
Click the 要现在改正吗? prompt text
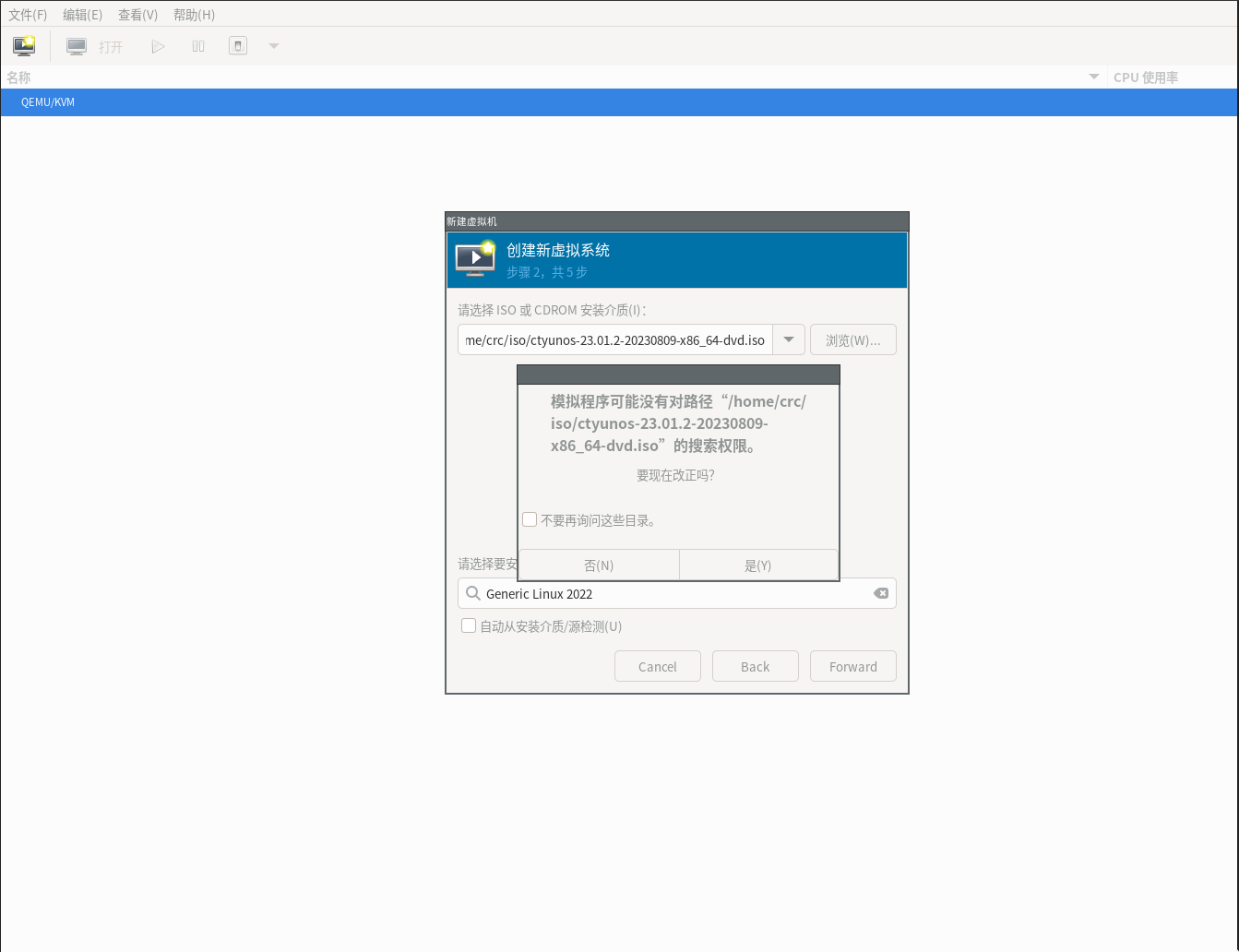[675, 475]
